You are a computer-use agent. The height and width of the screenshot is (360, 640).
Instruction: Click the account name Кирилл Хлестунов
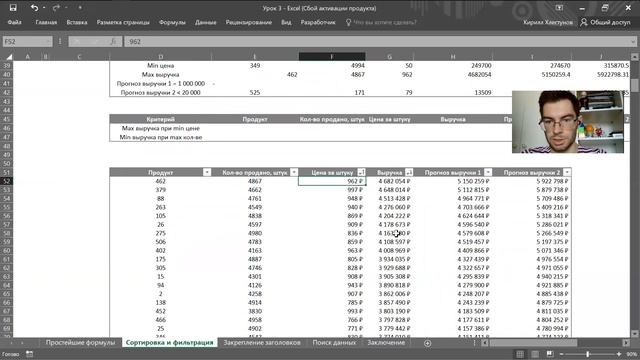pyautogui.click(x=548, y=22)
